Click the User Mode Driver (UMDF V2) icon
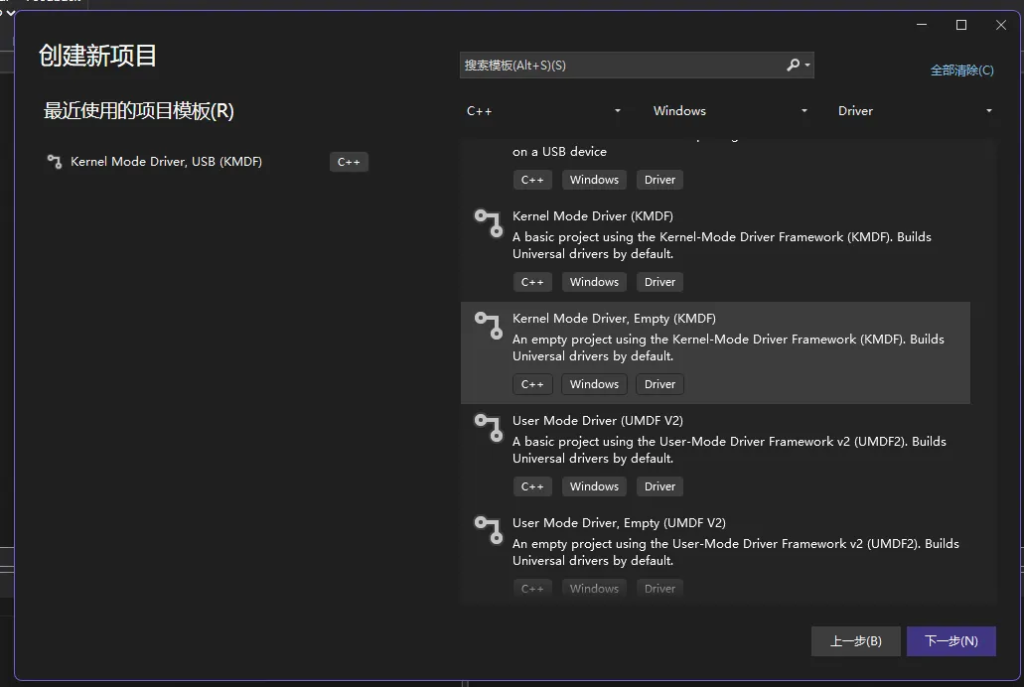 (488, 429)
